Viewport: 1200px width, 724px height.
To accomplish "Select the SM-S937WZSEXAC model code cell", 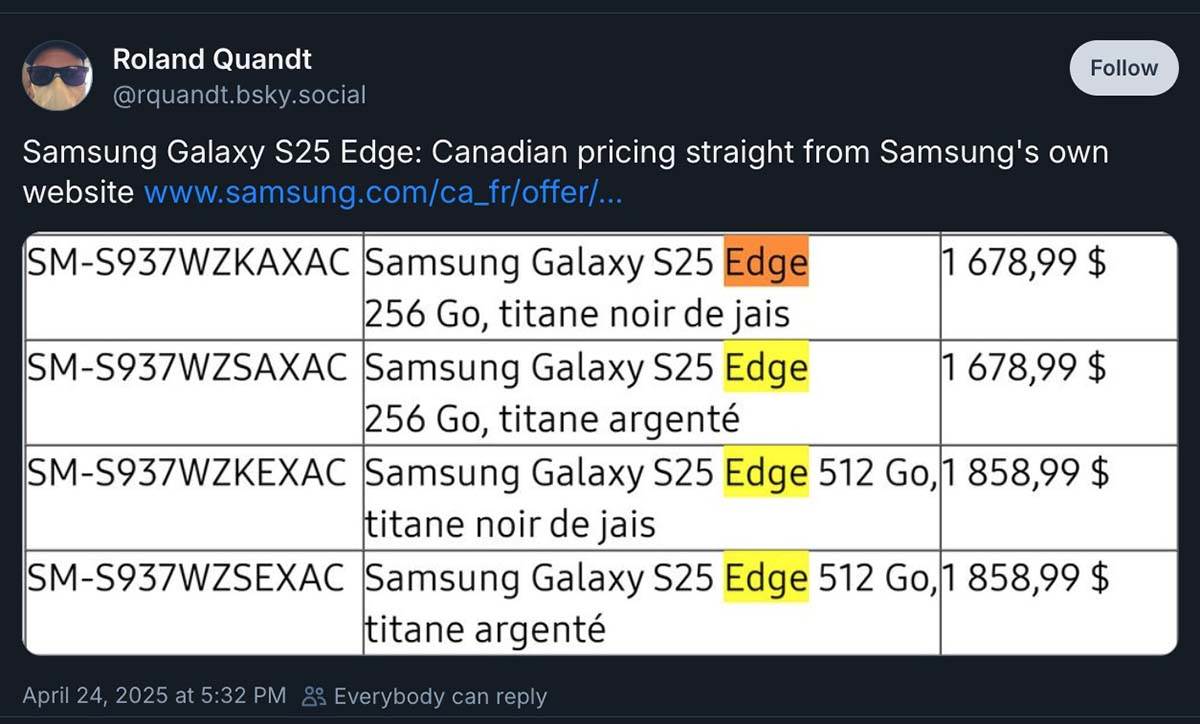I will click(x=189, y=579).
